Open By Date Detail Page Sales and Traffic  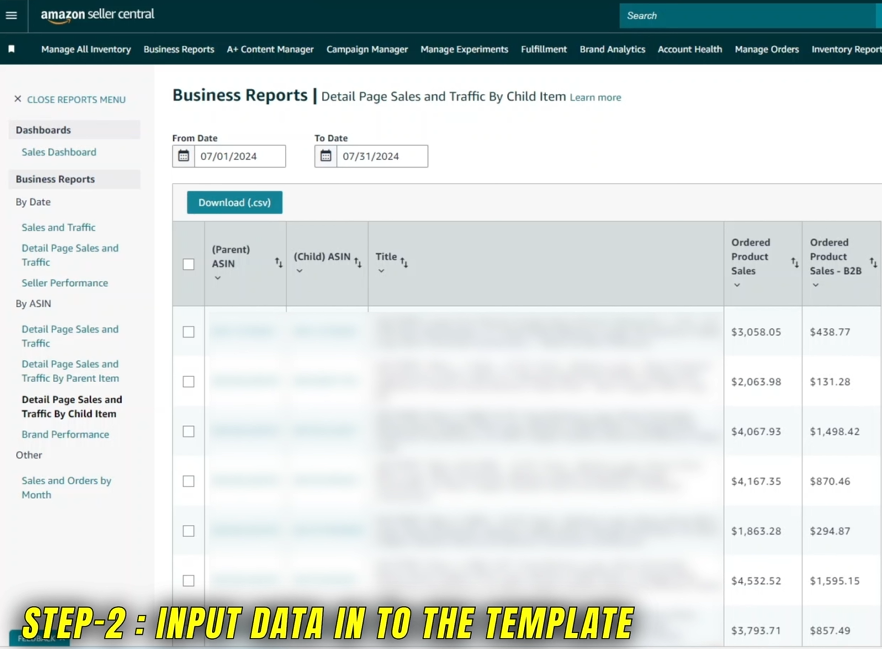[70, 255]
